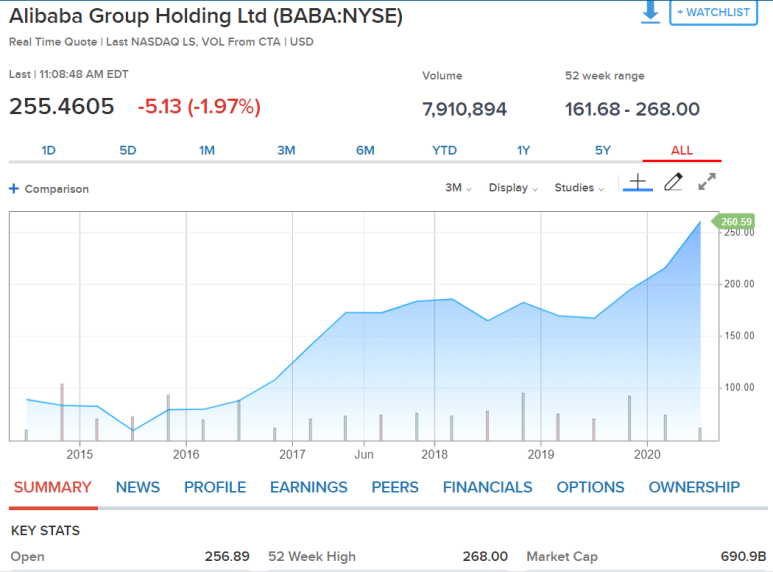The width and height of the screenshot is (773, 572).
Task: Activate the pencil drawing tool
Action: pyautogui.click(x=673, y=181)
